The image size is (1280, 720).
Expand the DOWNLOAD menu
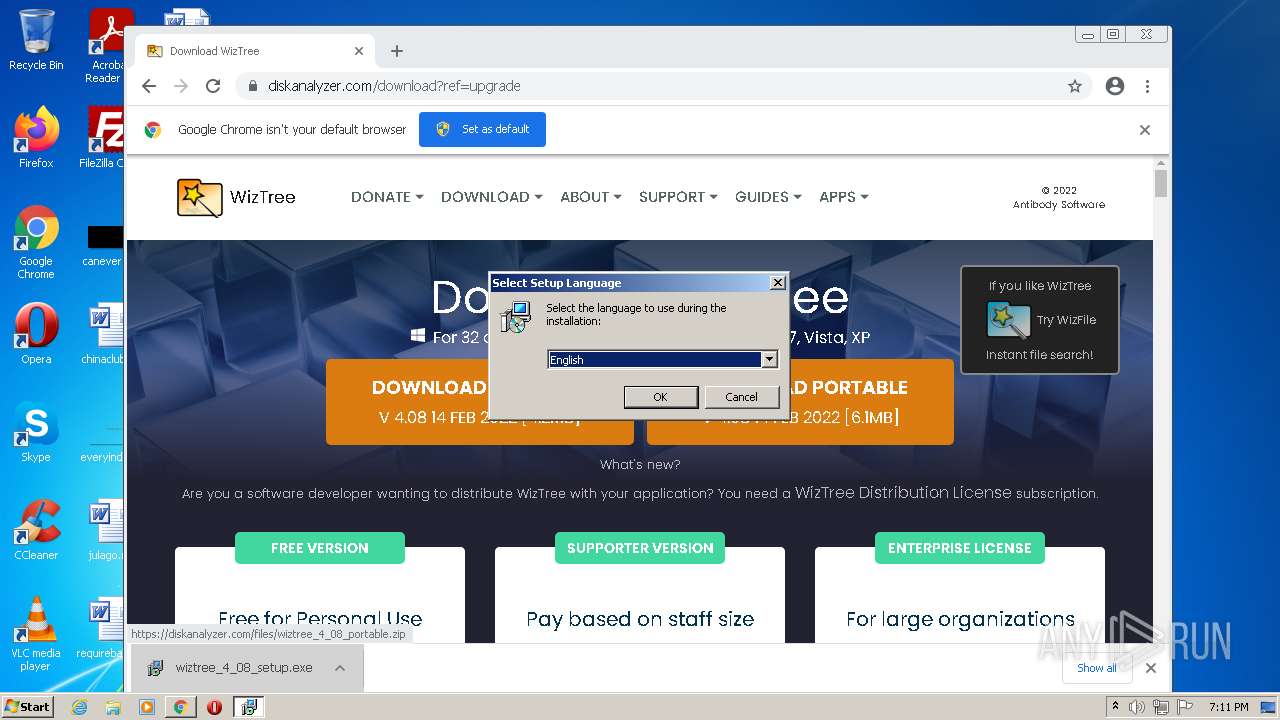pos(491,197)
